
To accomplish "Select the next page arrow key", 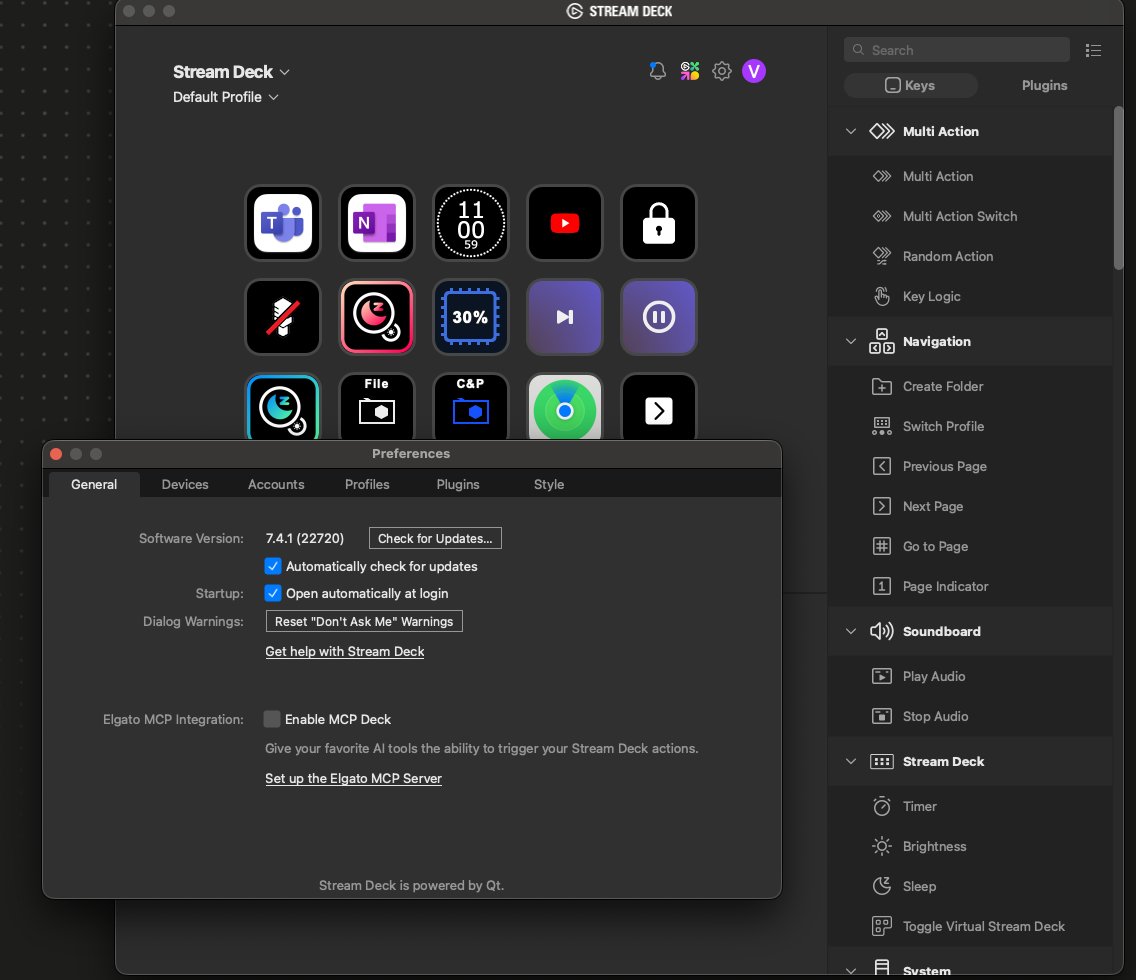I will [659, 407].
